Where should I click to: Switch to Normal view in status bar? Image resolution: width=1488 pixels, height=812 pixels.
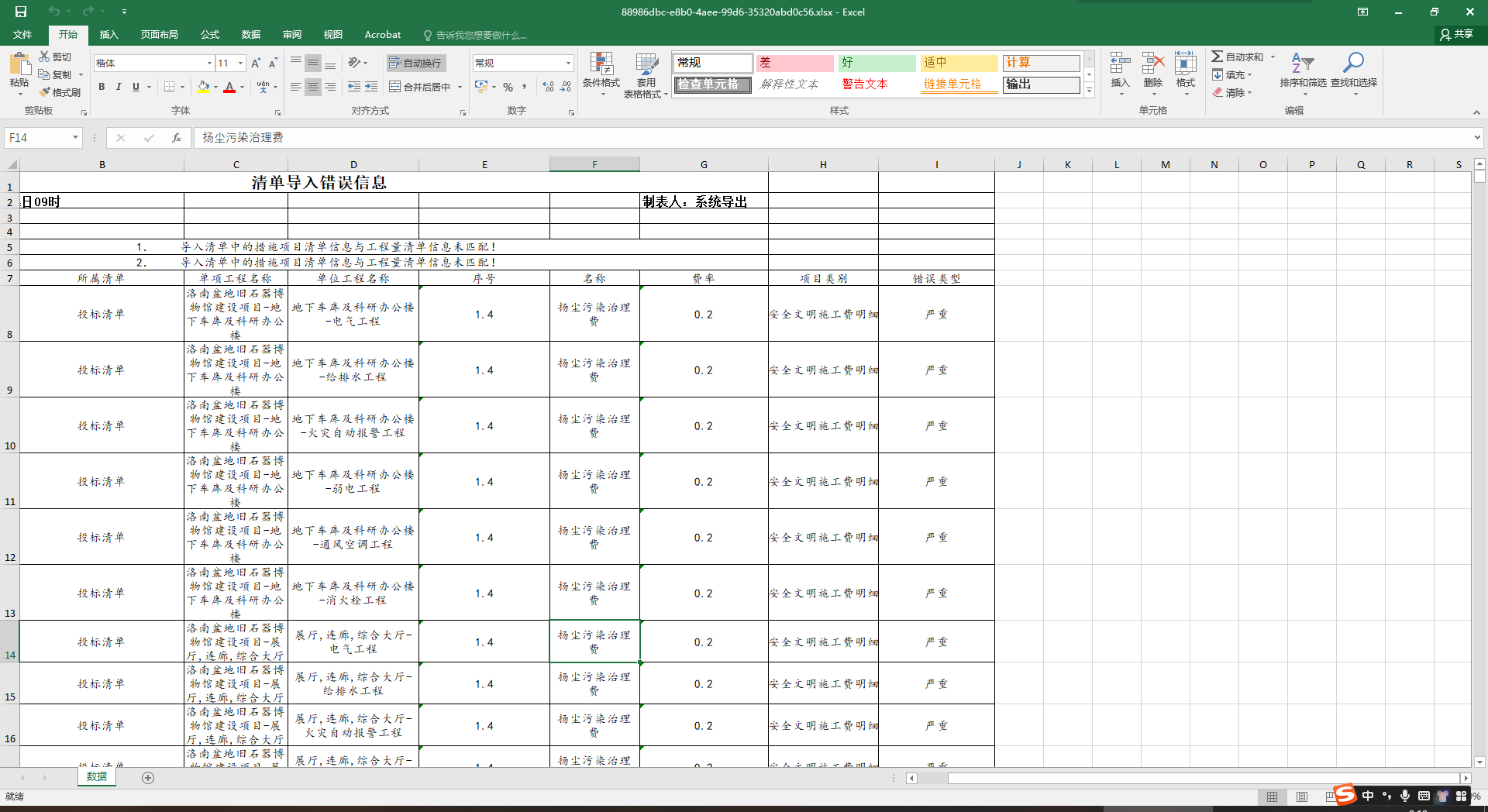click(x=1272, y=797)
